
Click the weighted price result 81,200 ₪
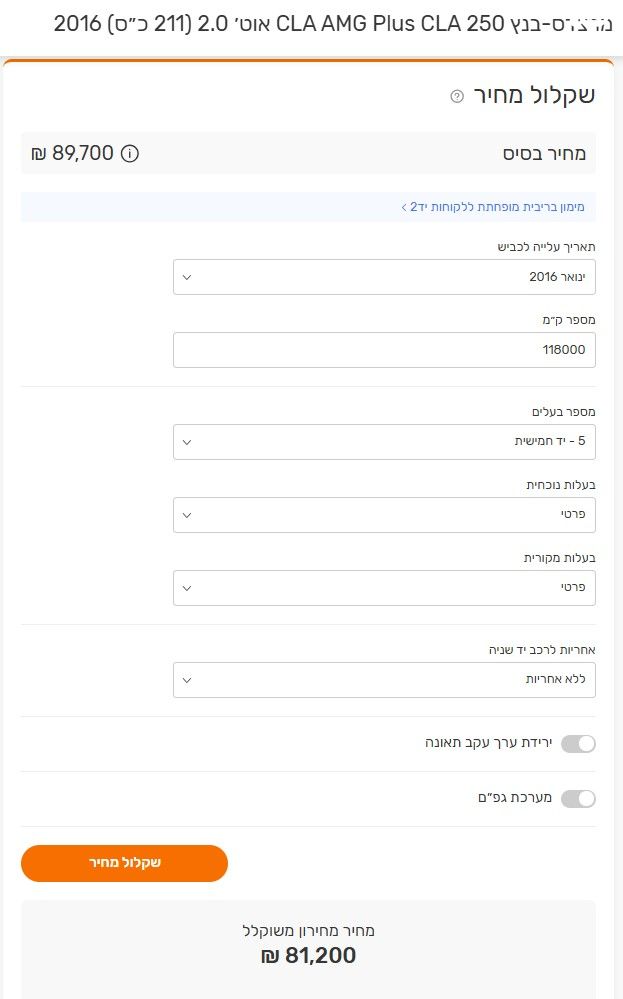pos(311,956)
